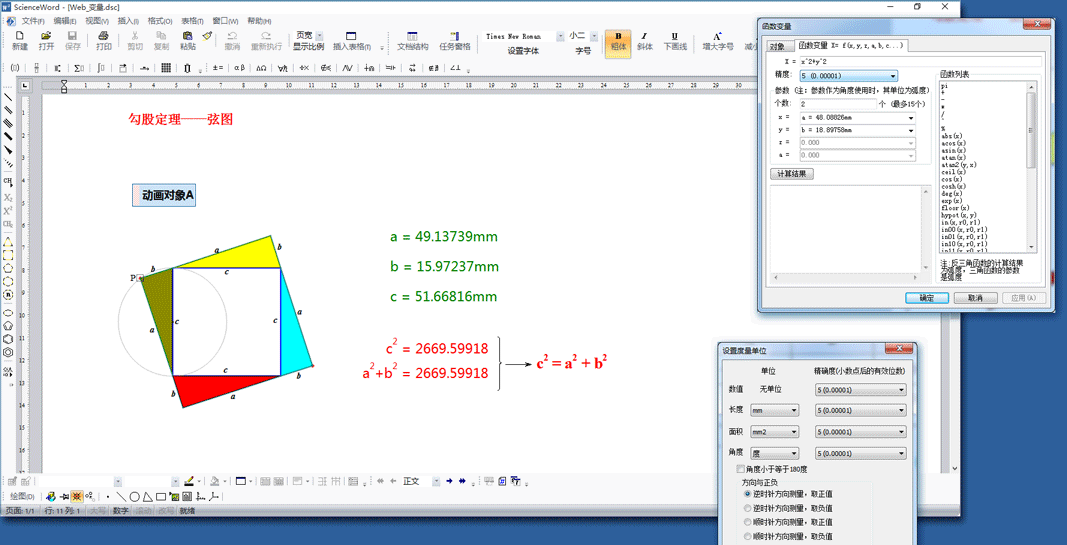
Task: Open the 插入 menu
Action: pyautogui.click(x=128, y=21)
